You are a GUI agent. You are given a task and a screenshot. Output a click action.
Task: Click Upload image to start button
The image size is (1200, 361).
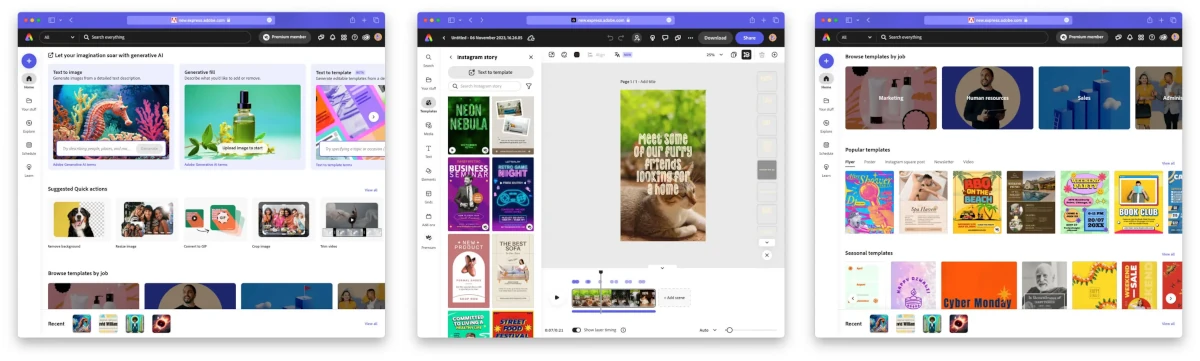click(242, 148)
